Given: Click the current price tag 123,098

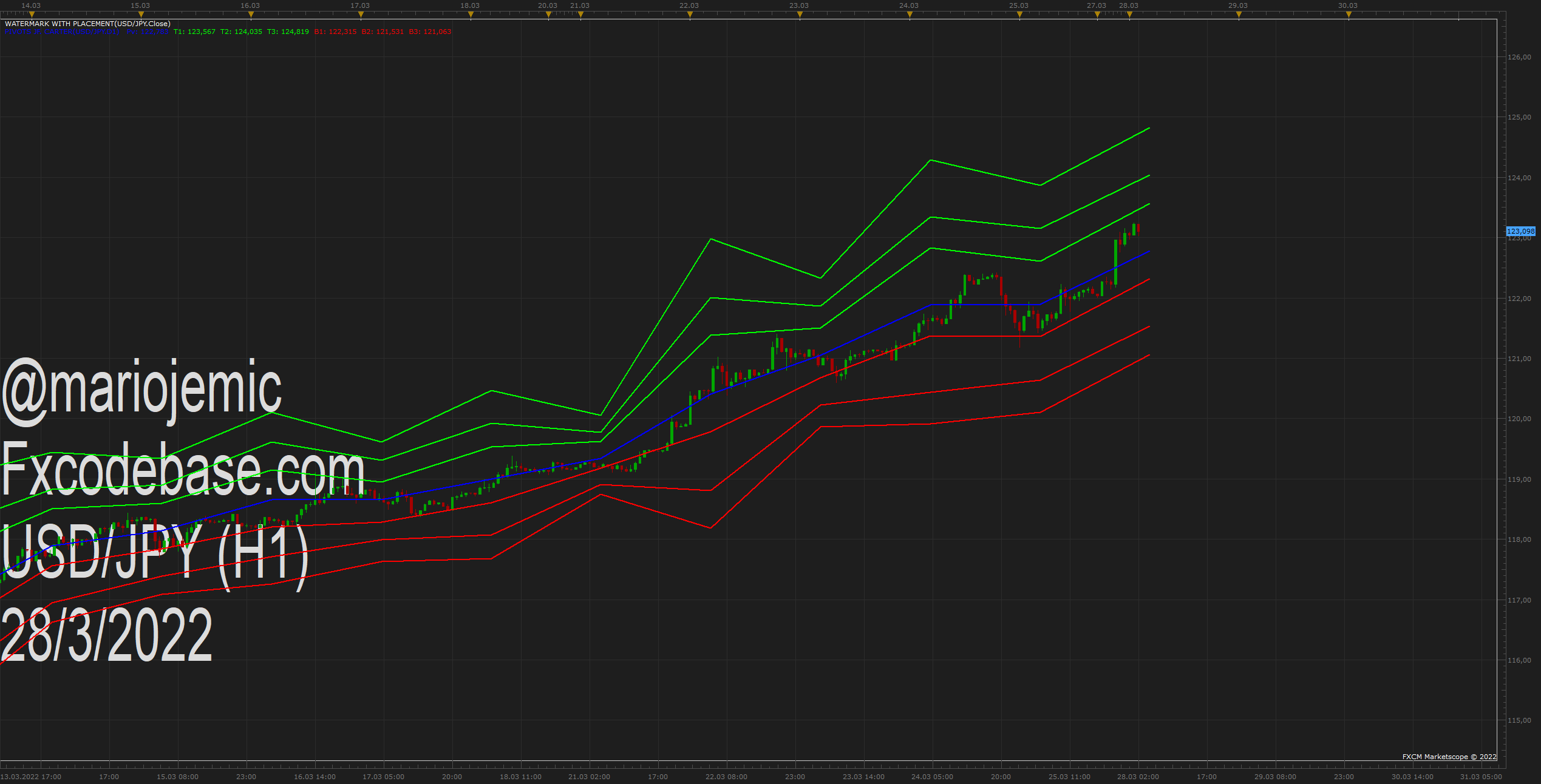Looking at the screenshot, I should tap(1520, 231).
